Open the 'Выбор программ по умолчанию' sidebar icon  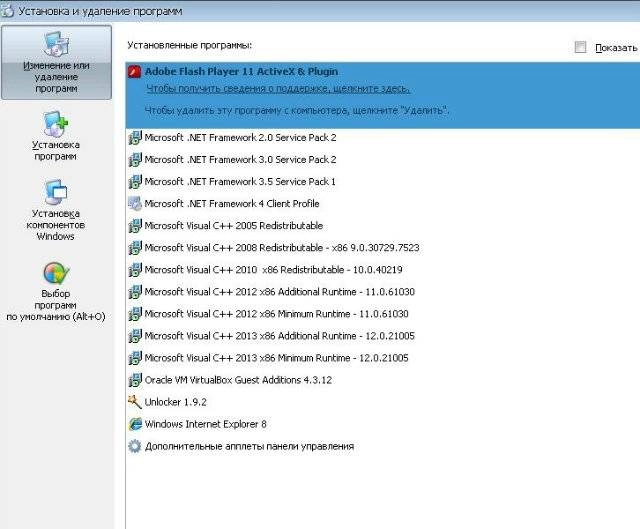[56, 273]
